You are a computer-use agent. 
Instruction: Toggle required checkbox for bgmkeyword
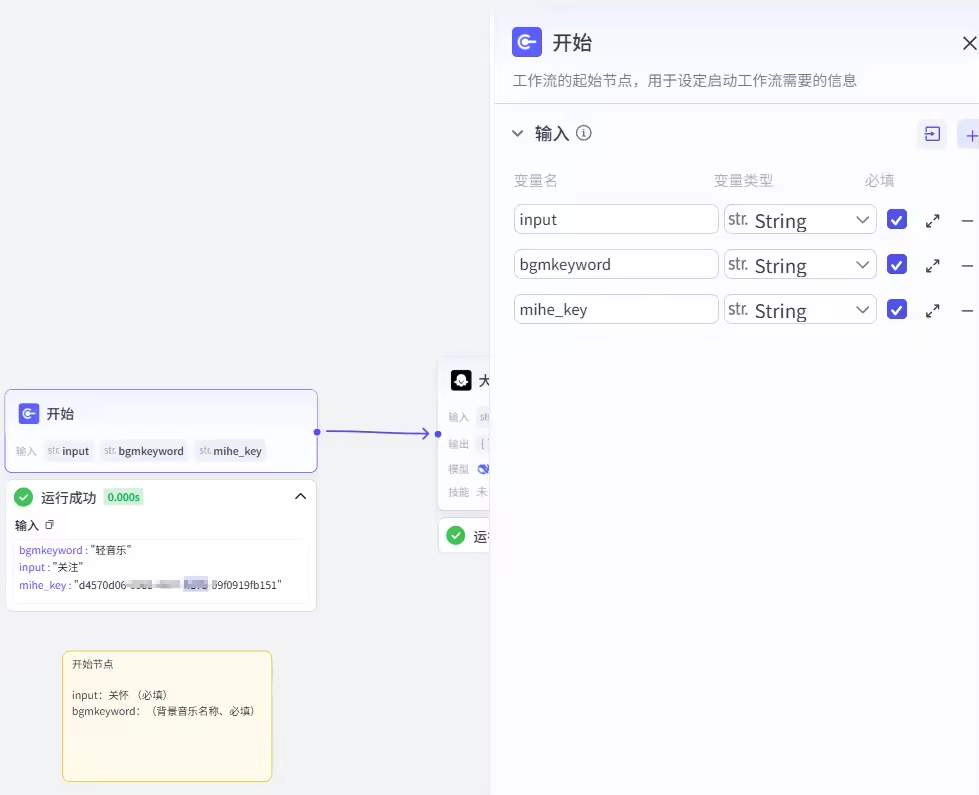(897, 265)
